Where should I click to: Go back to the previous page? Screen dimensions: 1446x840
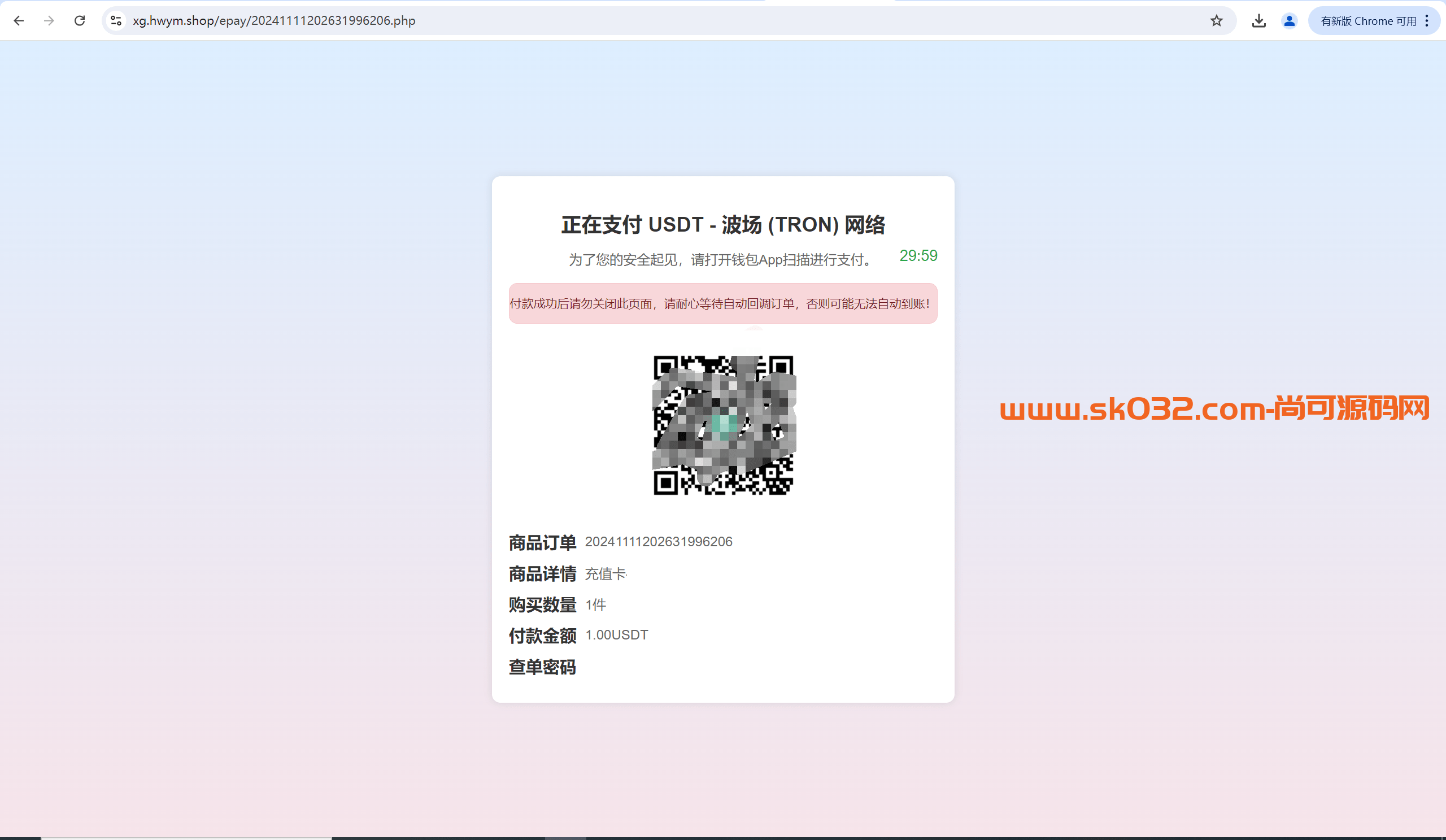click(19, 21)
